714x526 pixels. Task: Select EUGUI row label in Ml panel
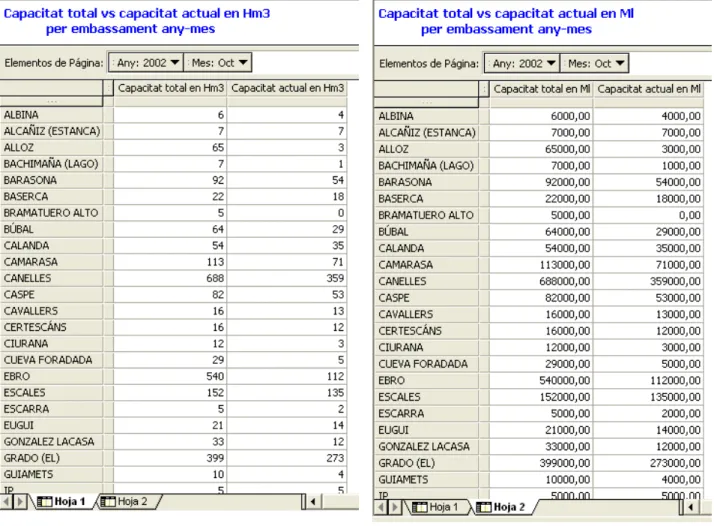[x=426, y=430]
